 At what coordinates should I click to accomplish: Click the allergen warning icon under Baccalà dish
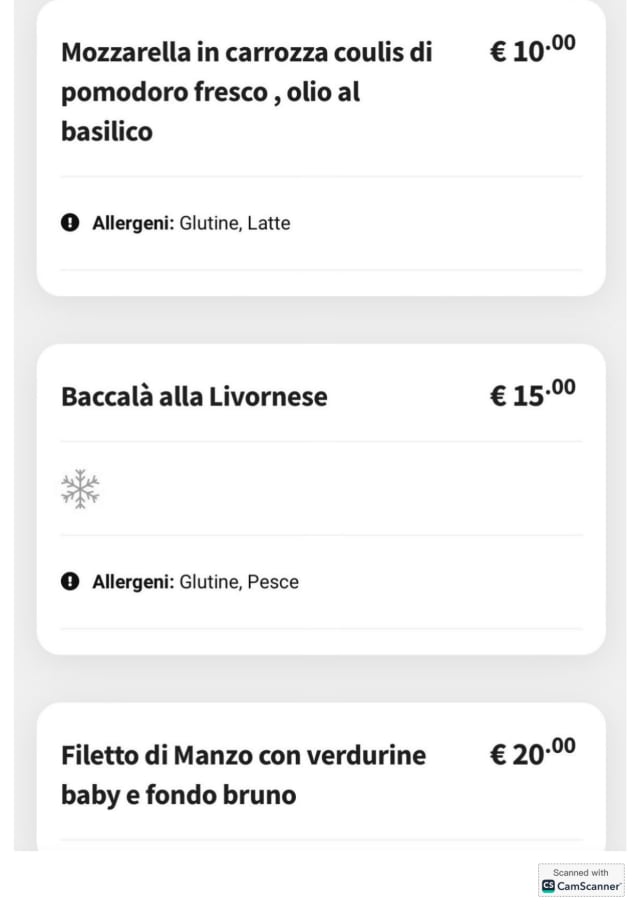pyautogui.click(x=70, y=582)
